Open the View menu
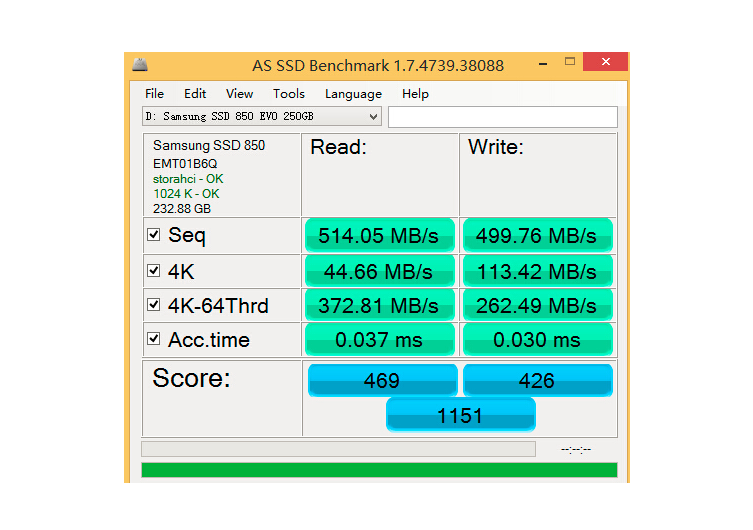 click(x=239, y=93)
